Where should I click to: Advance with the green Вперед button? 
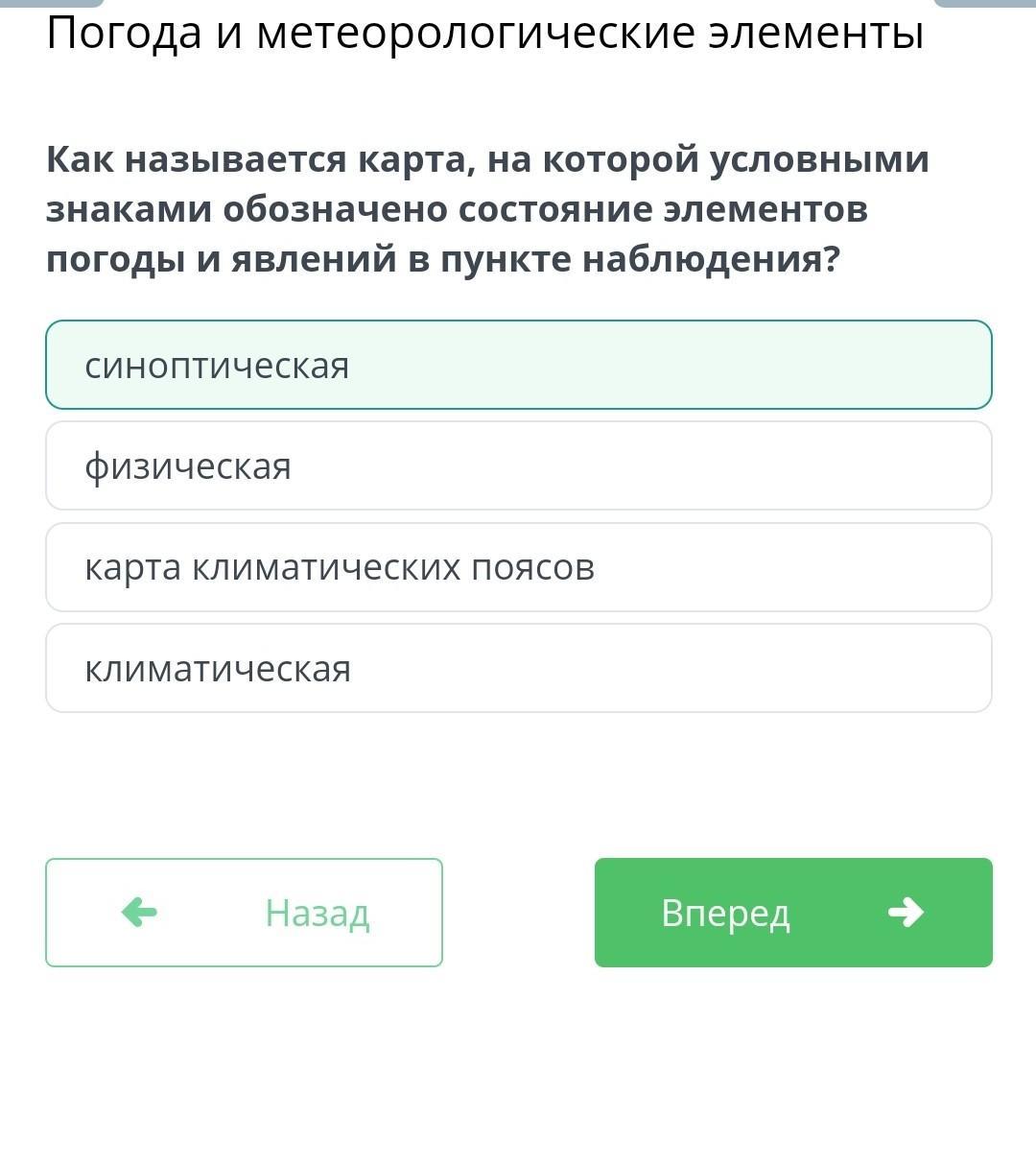click(x=793, y=913)
